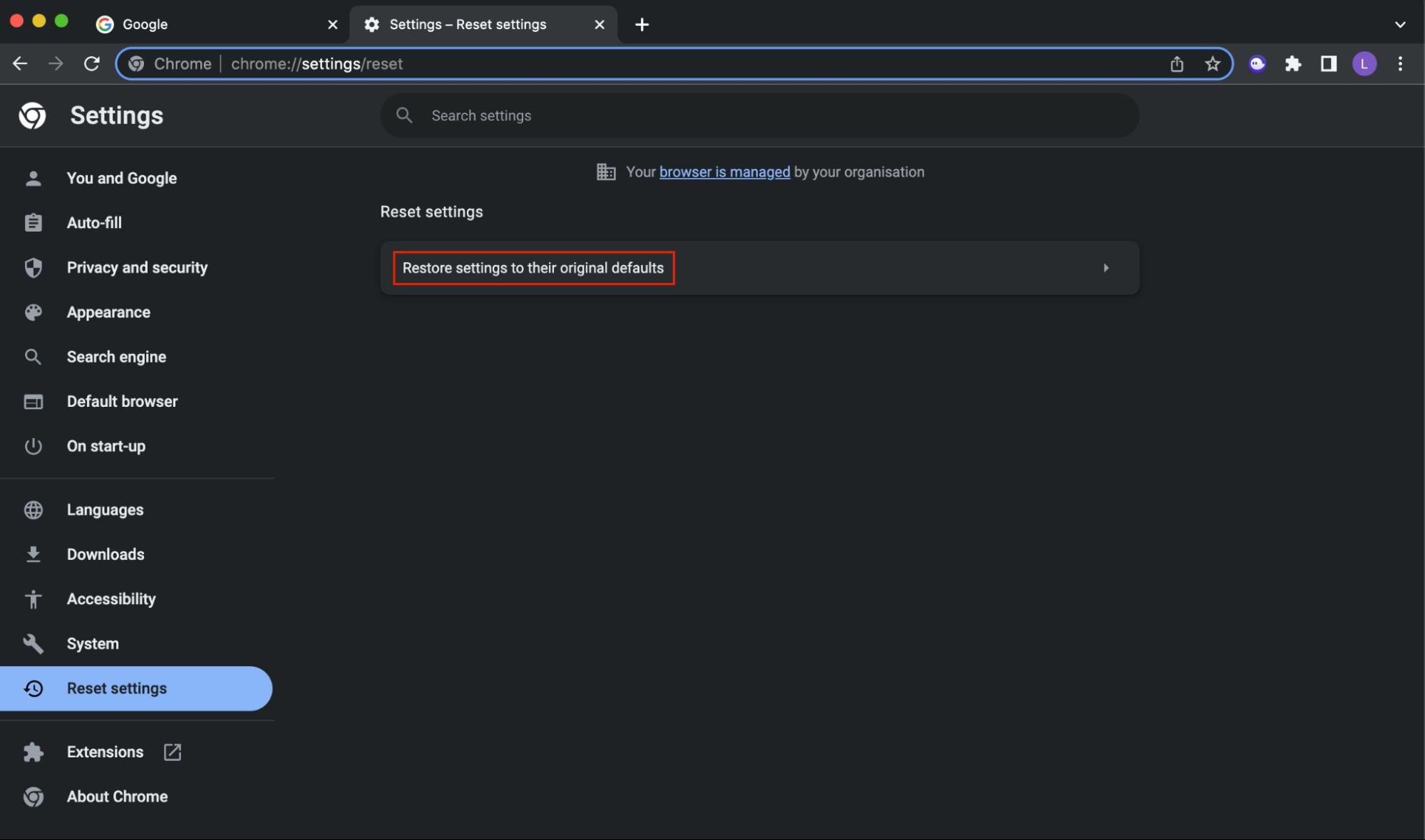Click the history icon for Reset settings
This screenshot has width=1425, height=840.
pos(33,688)
